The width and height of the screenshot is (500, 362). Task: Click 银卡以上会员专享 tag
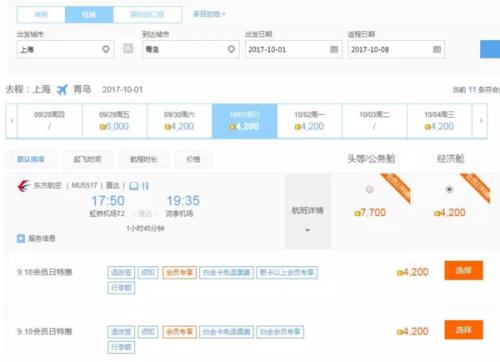coord(287,272)
